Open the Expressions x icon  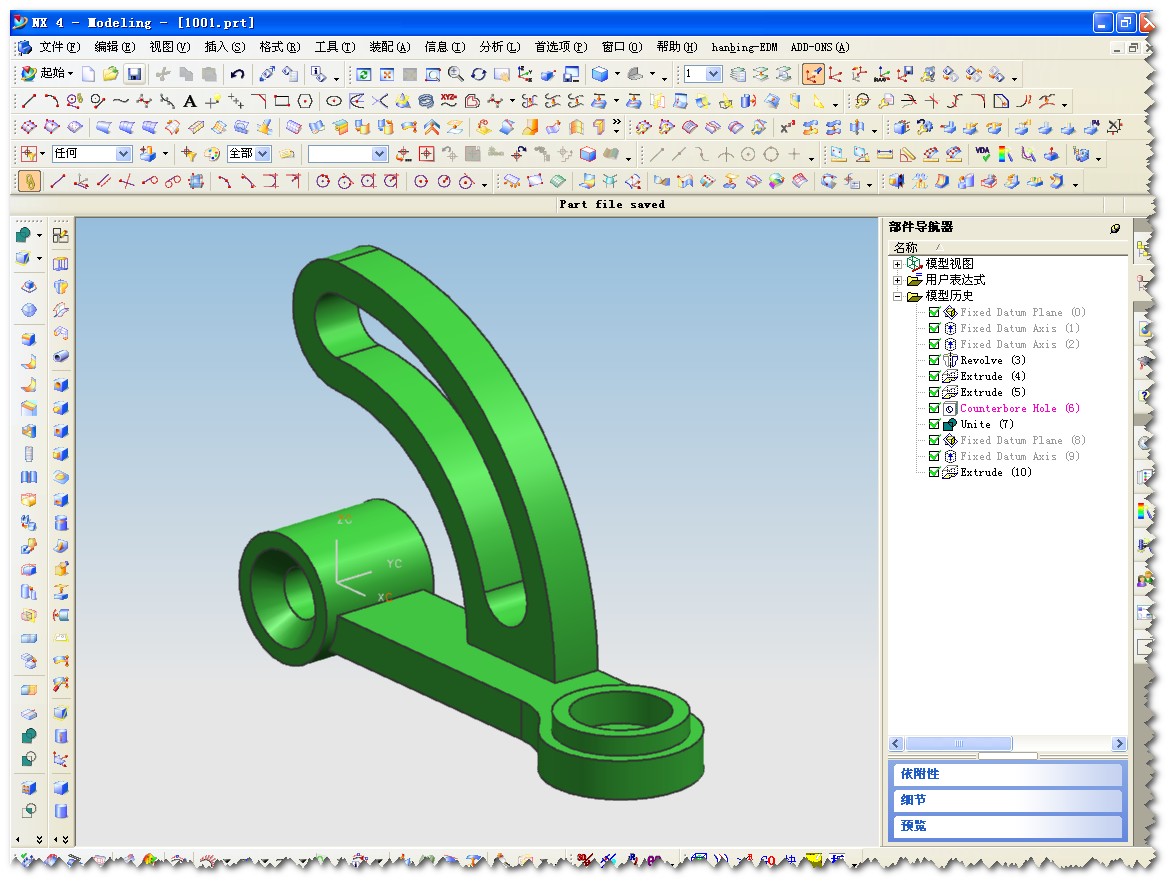tap(787, 127)
